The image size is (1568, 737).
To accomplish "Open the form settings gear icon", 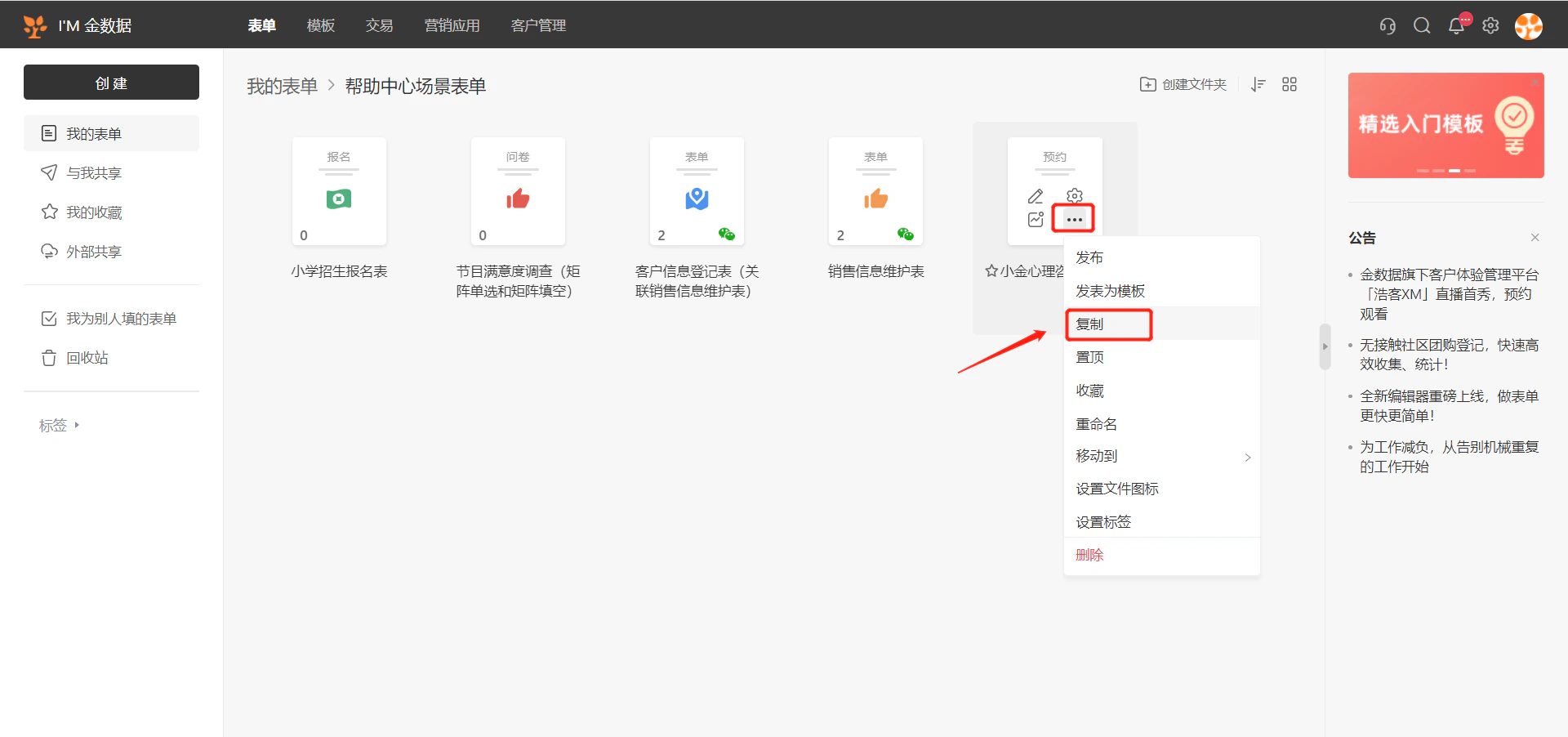I will tap(1075, 196).
